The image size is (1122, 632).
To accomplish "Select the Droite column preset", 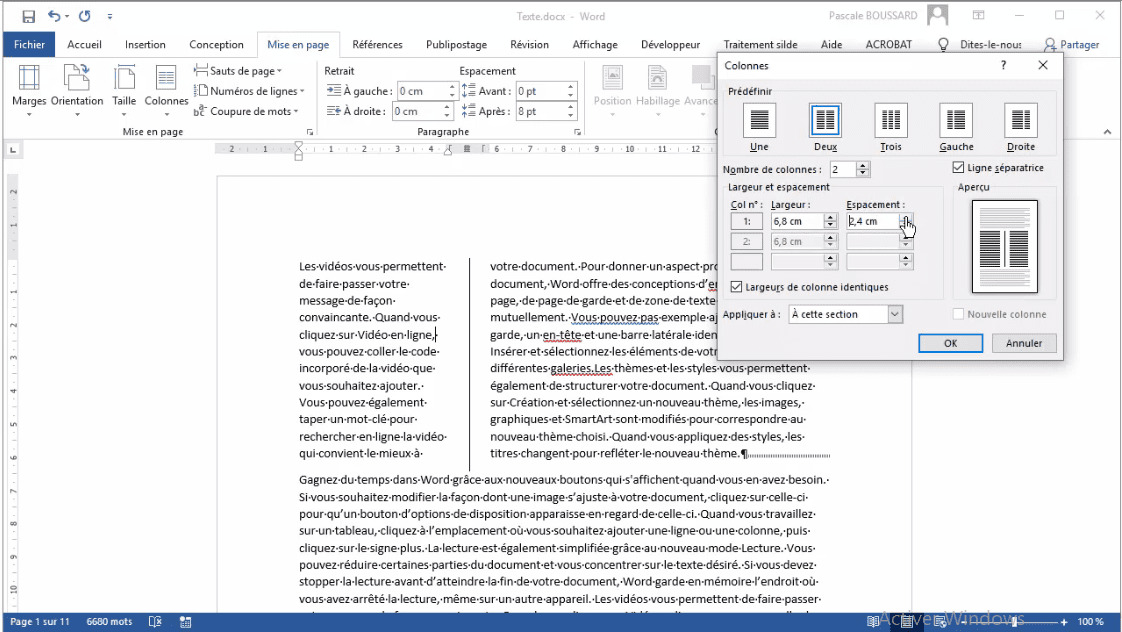I will (x=1020, y=127).
